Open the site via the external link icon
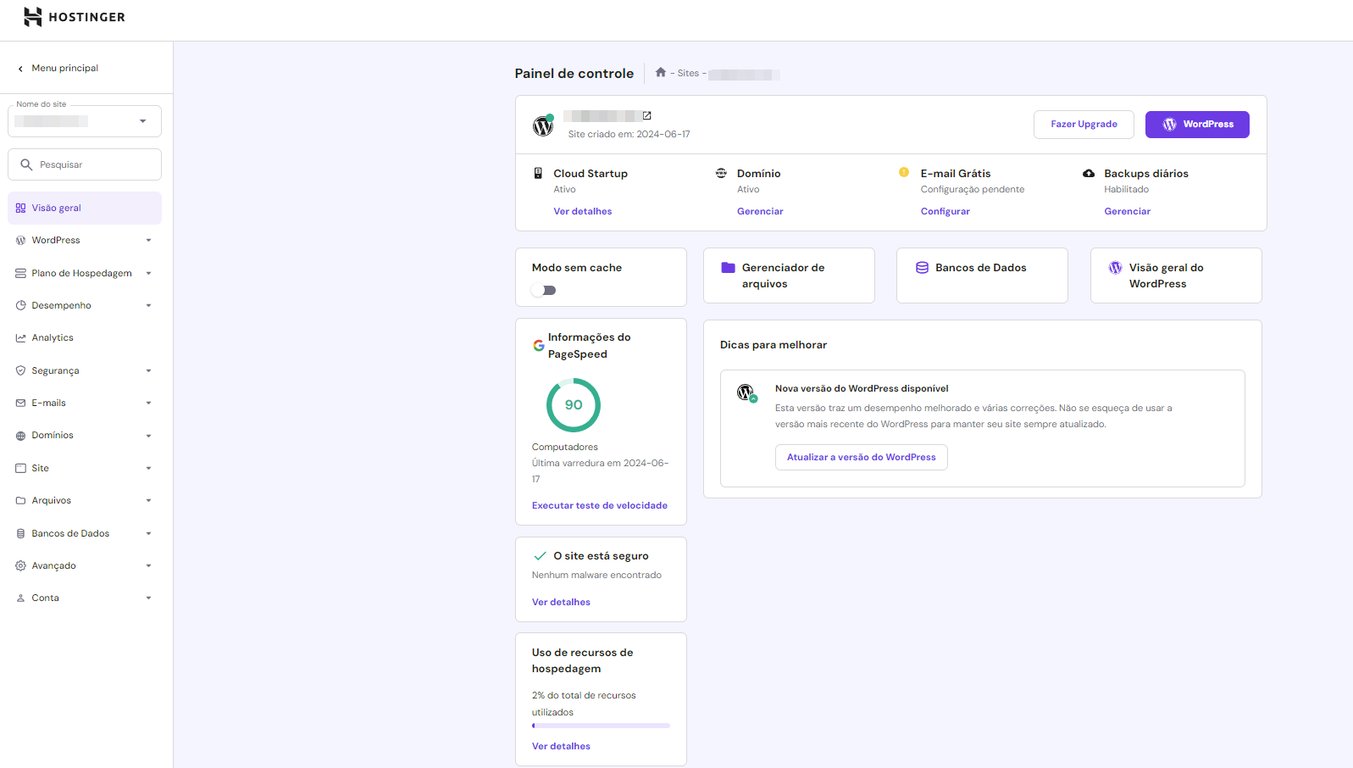Screen dimensions: 1353x768 pos(648,114)
